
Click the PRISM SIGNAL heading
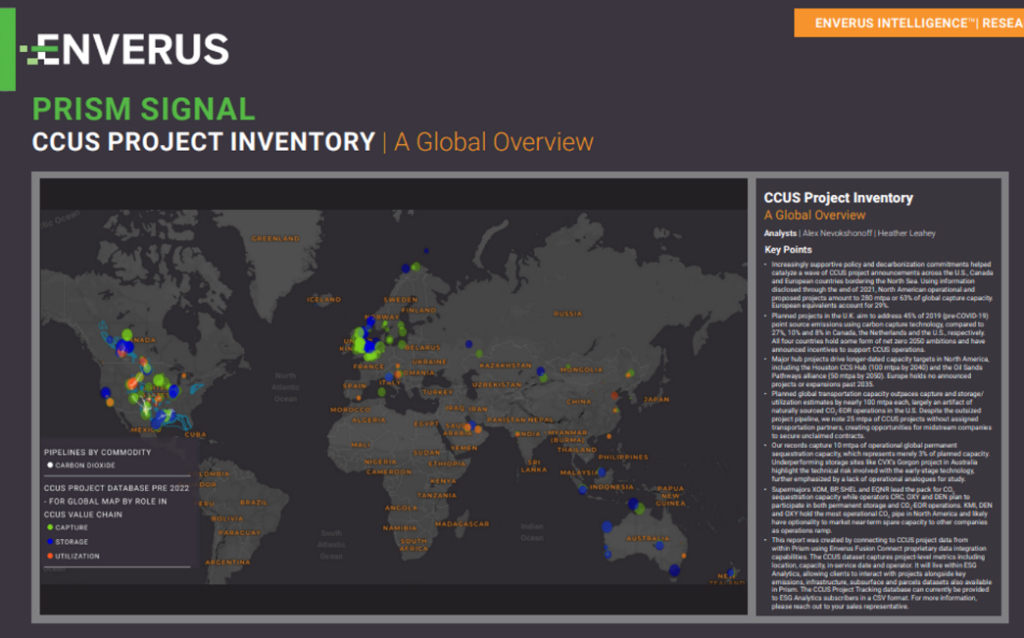pos(143,108)
